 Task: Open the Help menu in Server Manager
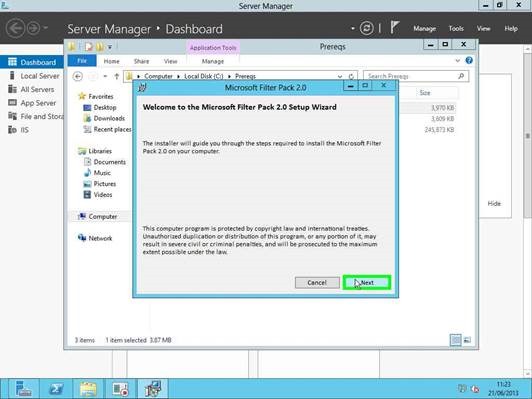coord(511,28)
